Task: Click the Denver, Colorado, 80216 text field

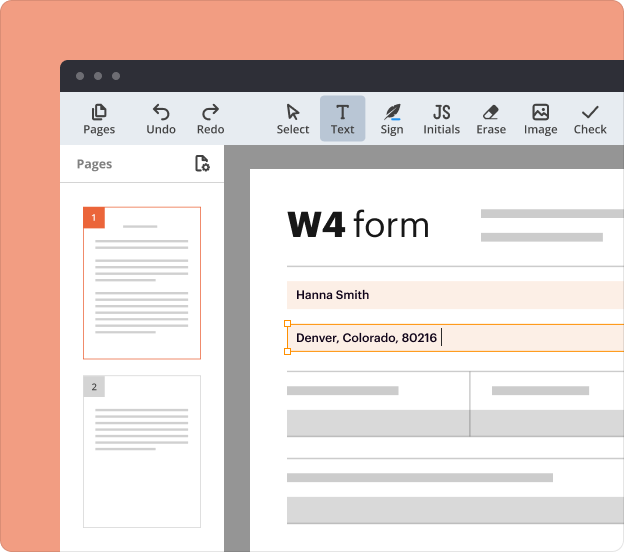Action: point(455,338)
